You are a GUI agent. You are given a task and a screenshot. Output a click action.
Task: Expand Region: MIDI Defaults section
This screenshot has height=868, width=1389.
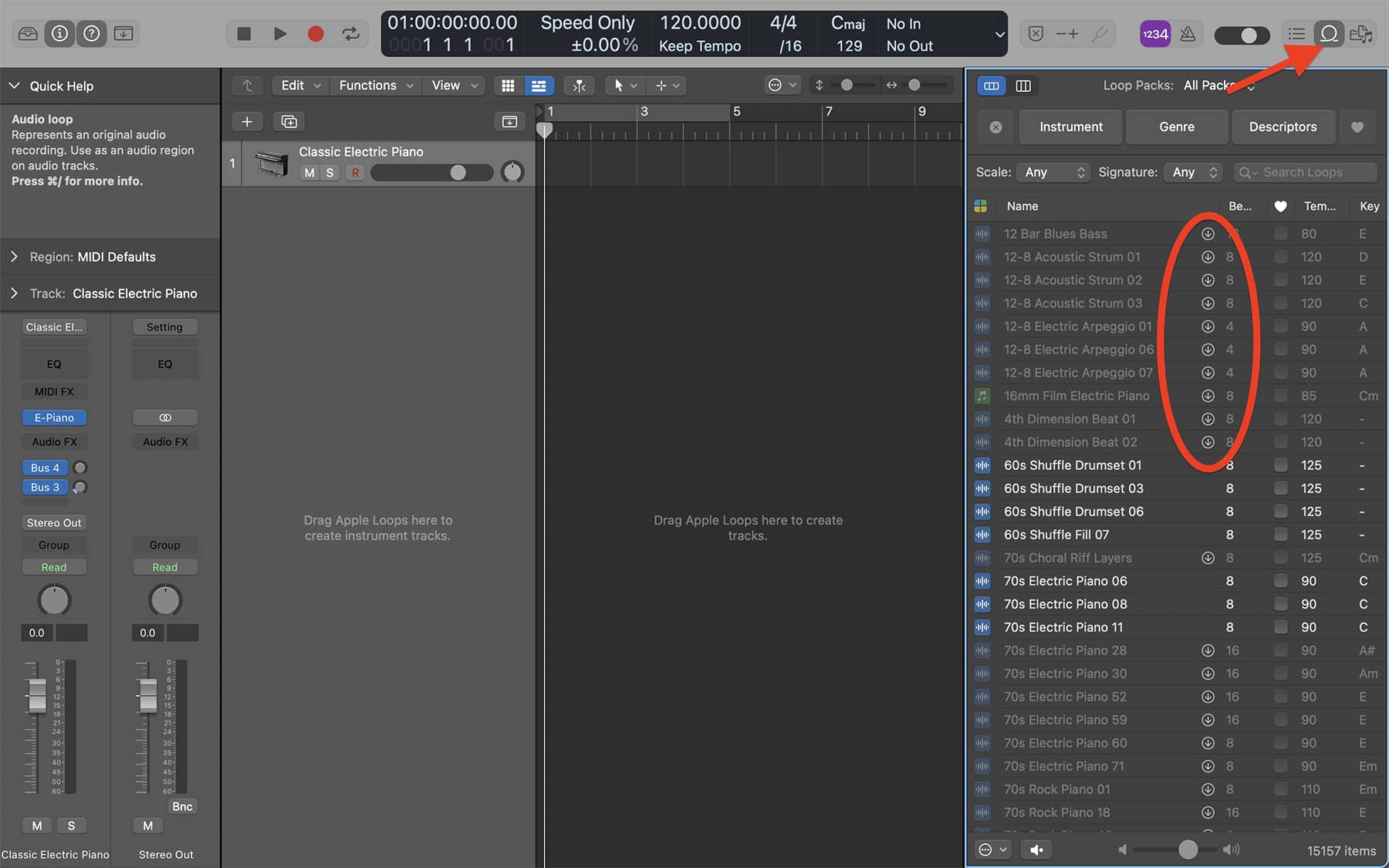pos(14,256)
